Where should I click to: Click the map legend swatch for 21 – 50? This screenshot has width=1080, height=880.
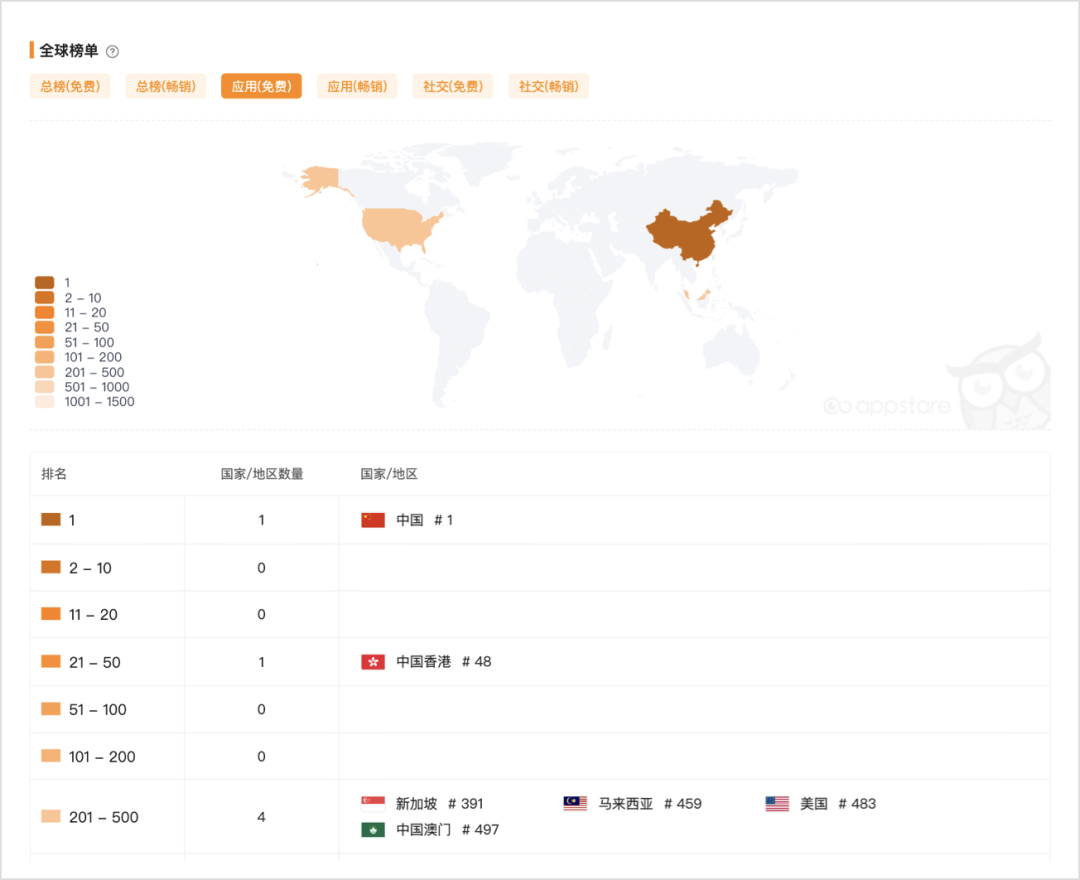45,327
